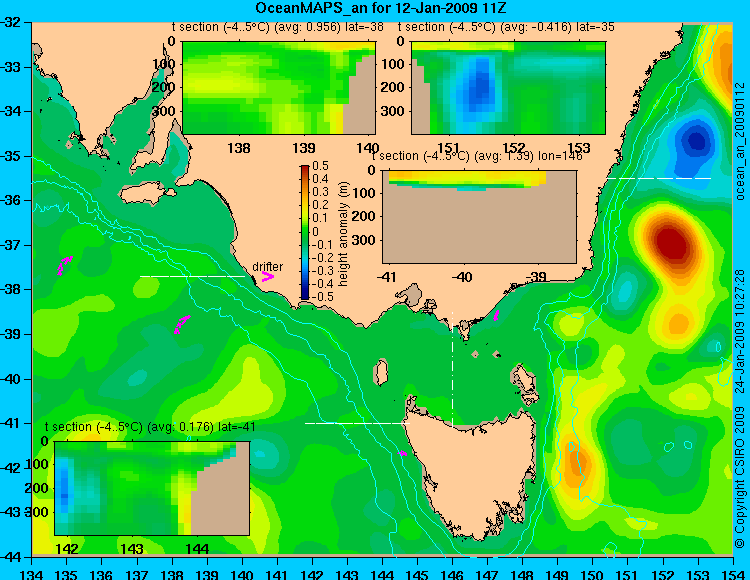Image resolution: width=750 pixels, height=580 pixels.
Task: Click the '134' label on the bottom longitude axis
Action: pos(32,573)
